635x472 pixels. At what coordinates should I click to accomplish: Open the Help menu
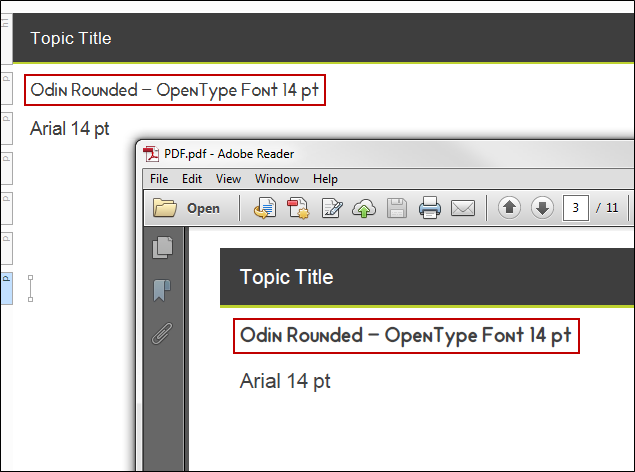pyautogui.click(x=325, y=179)
